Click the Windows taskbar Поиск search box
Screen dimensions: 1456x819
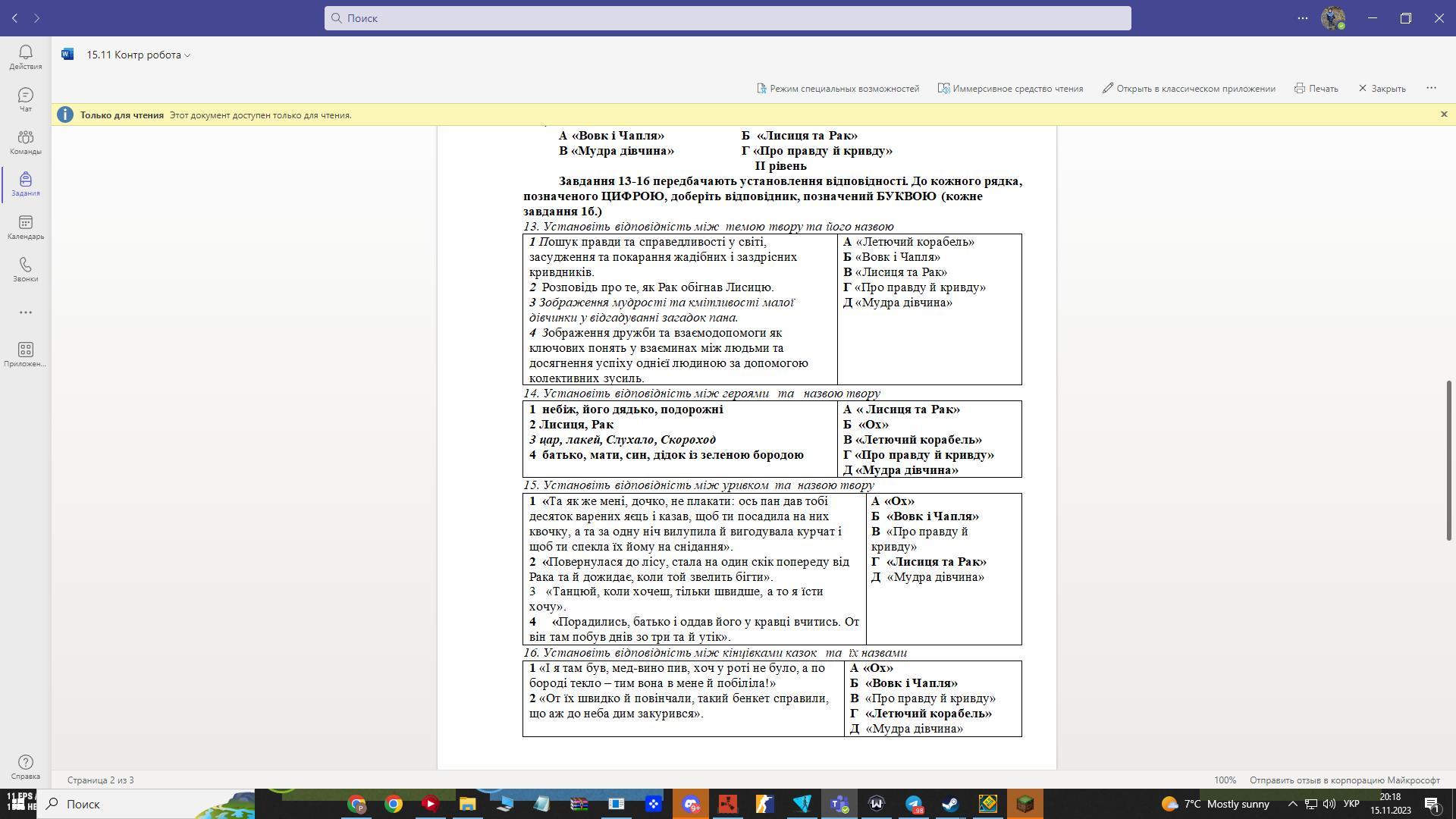(146, 804)
